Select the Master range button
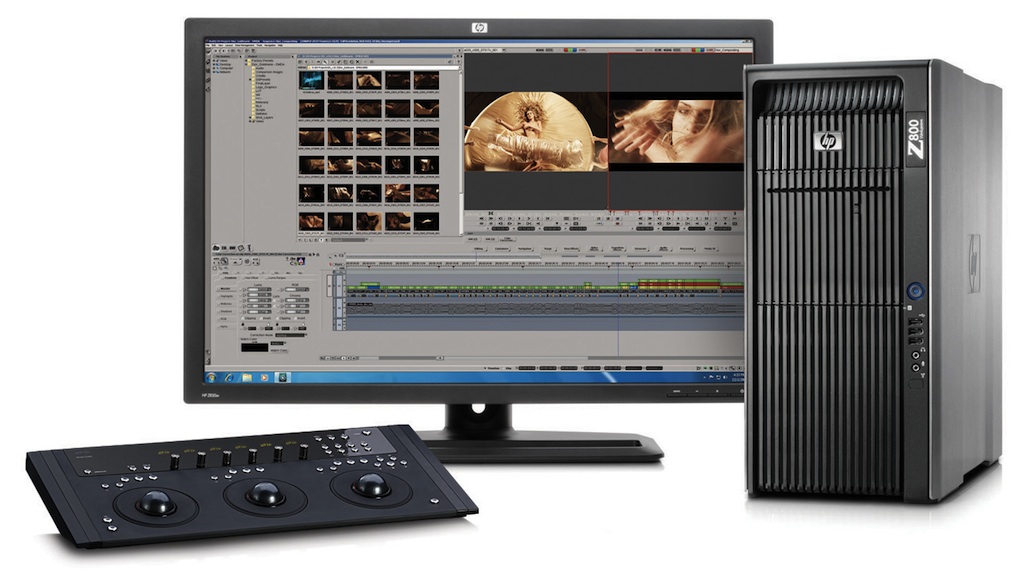 coord(226,289)
